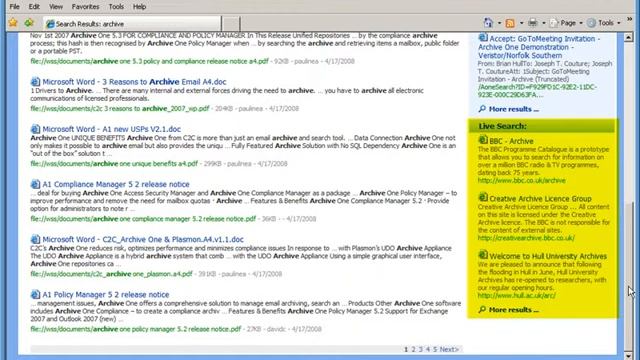Click document icon for A1 Compliance Manager release notice
The image size is (640, 360).
36,184
